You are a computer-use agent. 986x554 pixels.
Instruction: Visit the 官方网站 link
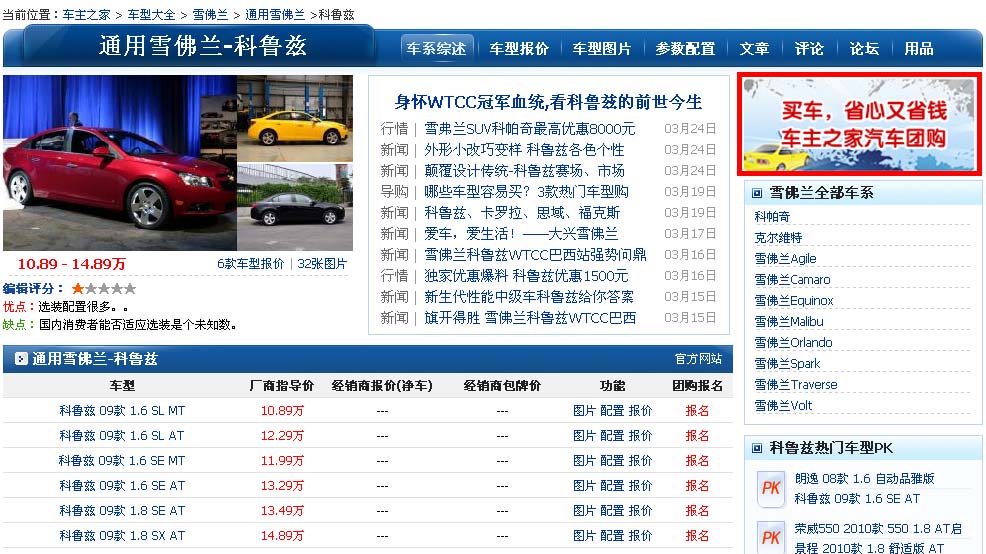coord(698,359)
